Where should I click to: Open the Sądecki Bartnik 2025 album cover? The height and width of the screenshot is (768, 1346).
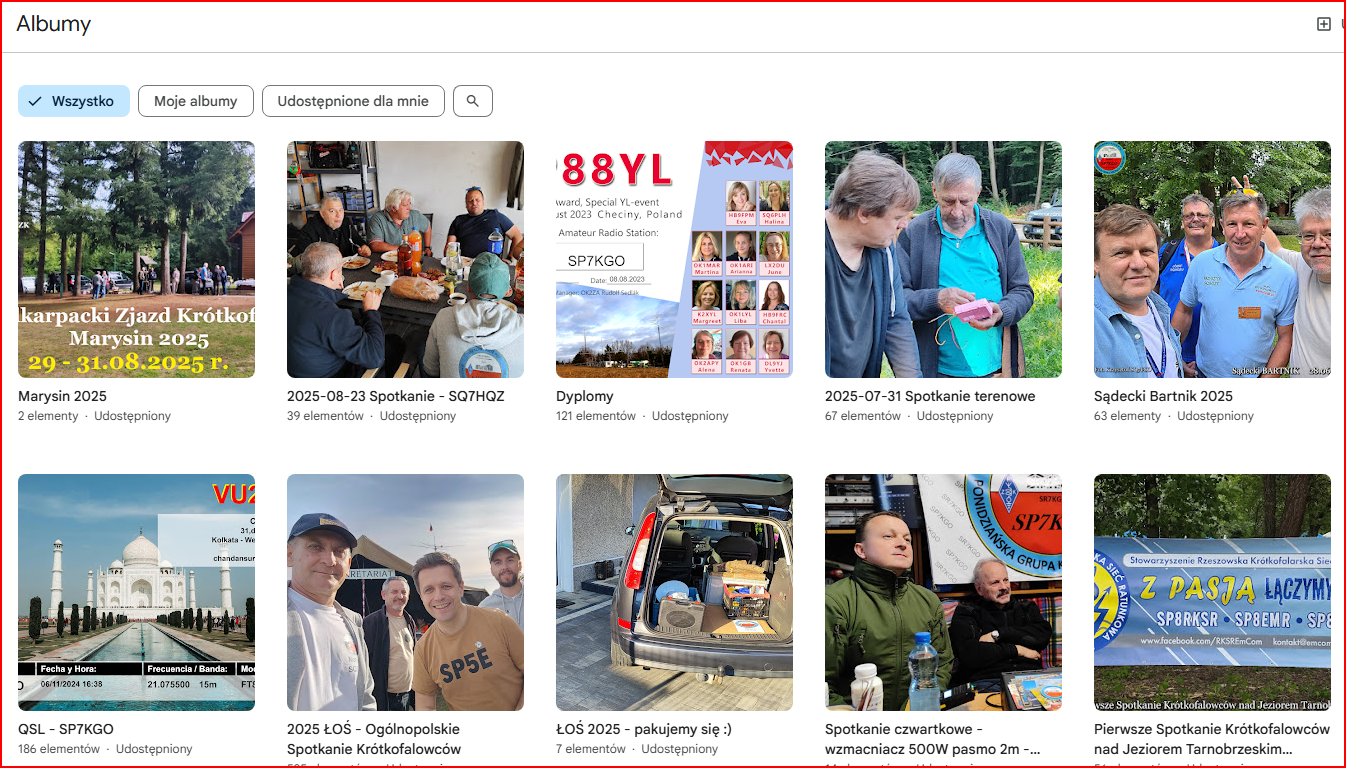pos(1212,259)
